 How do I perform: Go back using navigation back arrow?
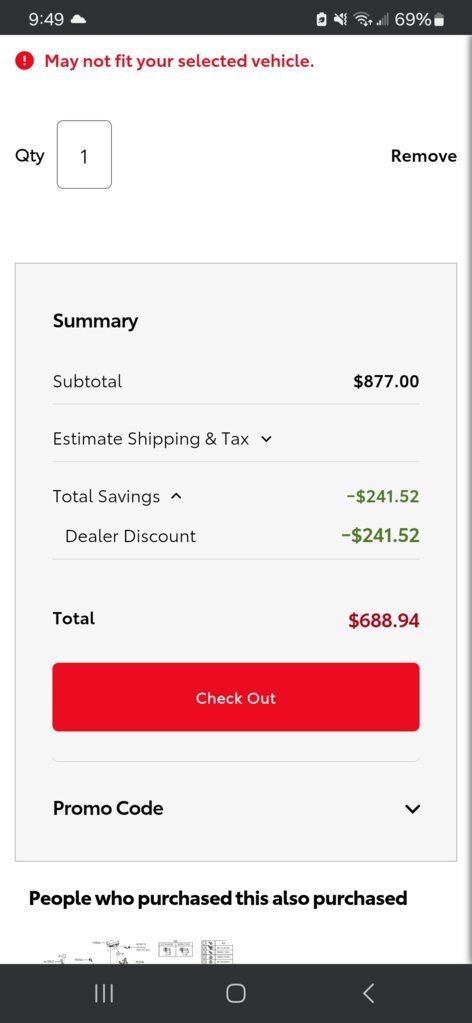368,993
